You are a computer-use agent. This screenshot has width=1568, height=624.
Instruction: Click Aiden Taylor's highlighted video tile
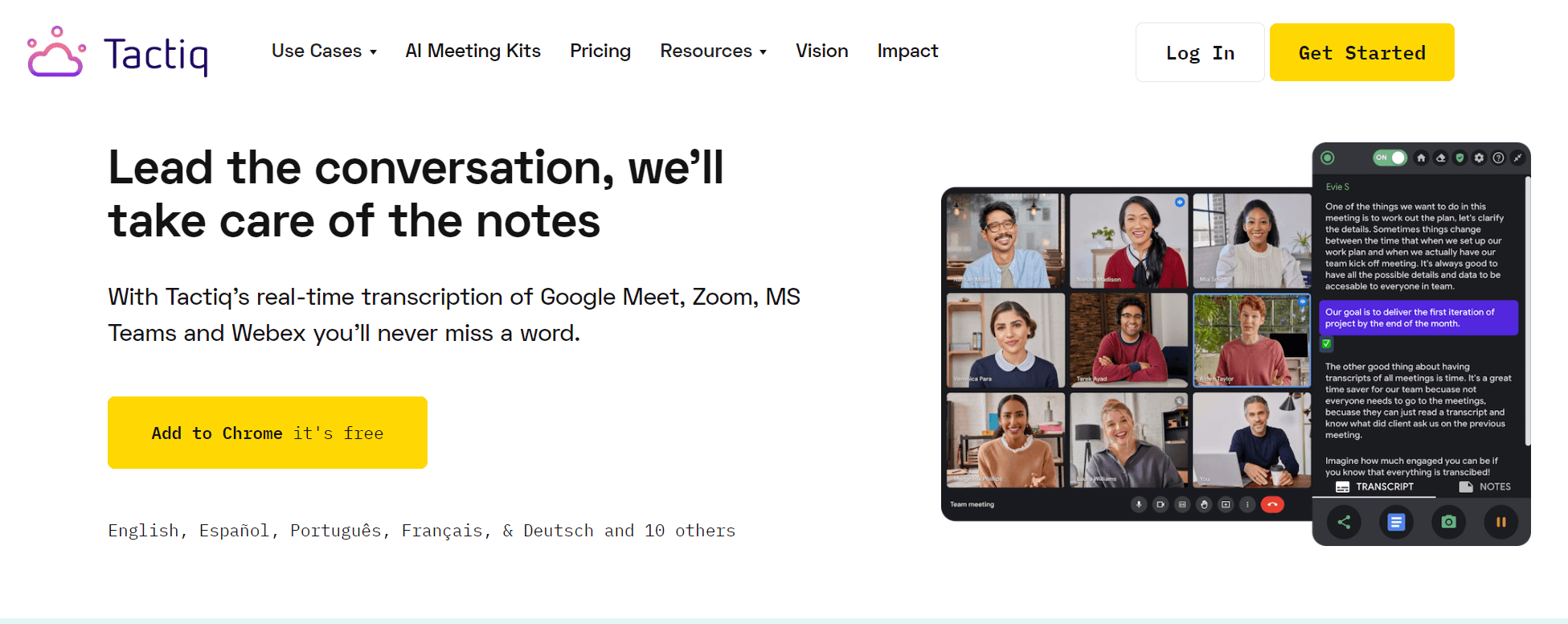1251,339
